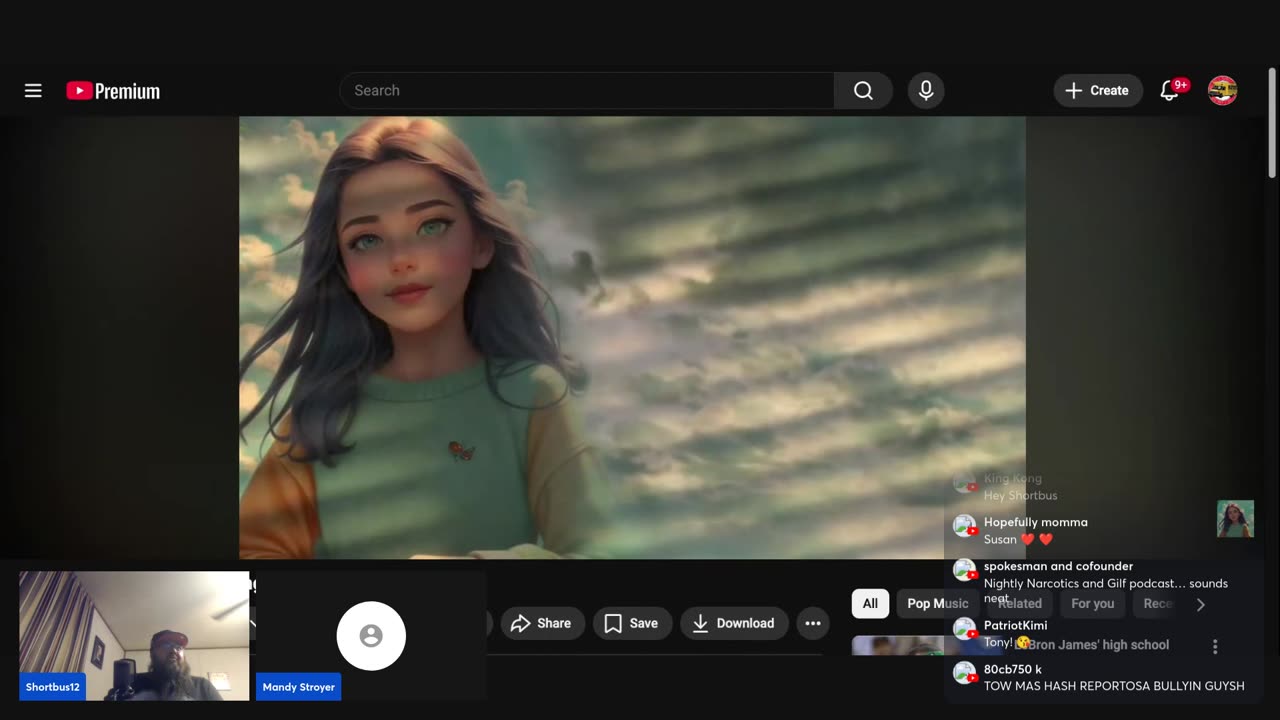Show more filter chips with right arrow
Viewport: 1280px width, 720px height.
1200,604
